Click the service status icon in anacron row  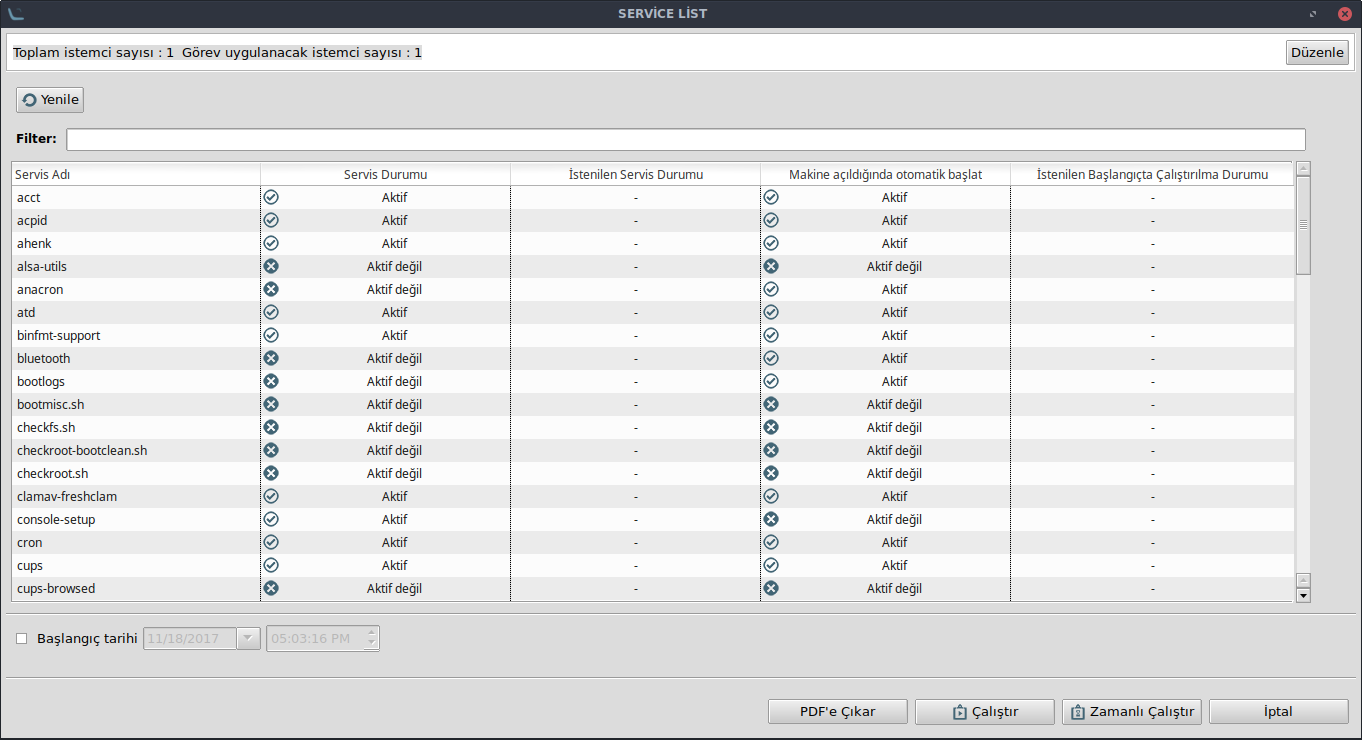[271, 289]
